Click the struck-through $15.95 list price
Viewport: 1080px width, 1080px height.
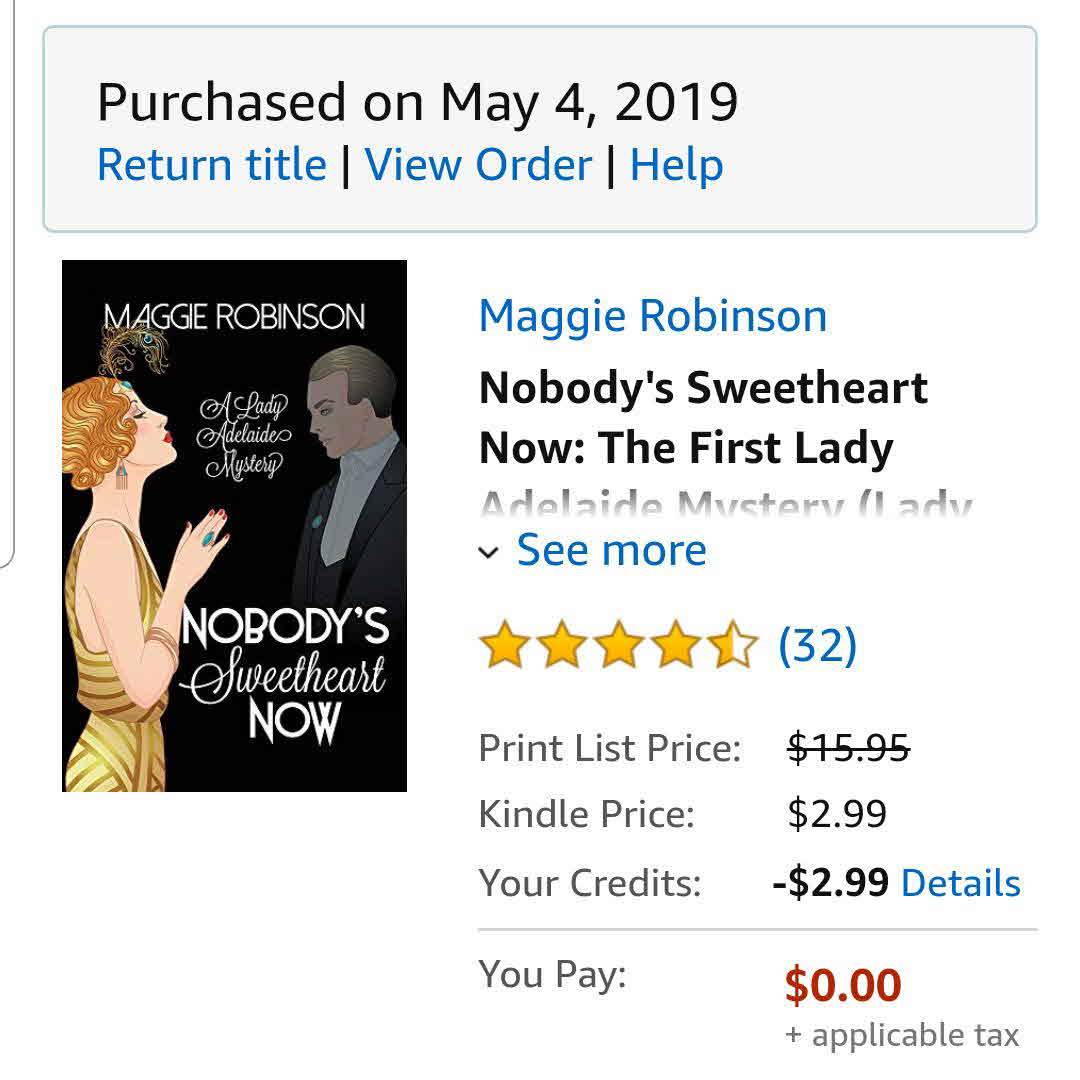pos(848,747)
